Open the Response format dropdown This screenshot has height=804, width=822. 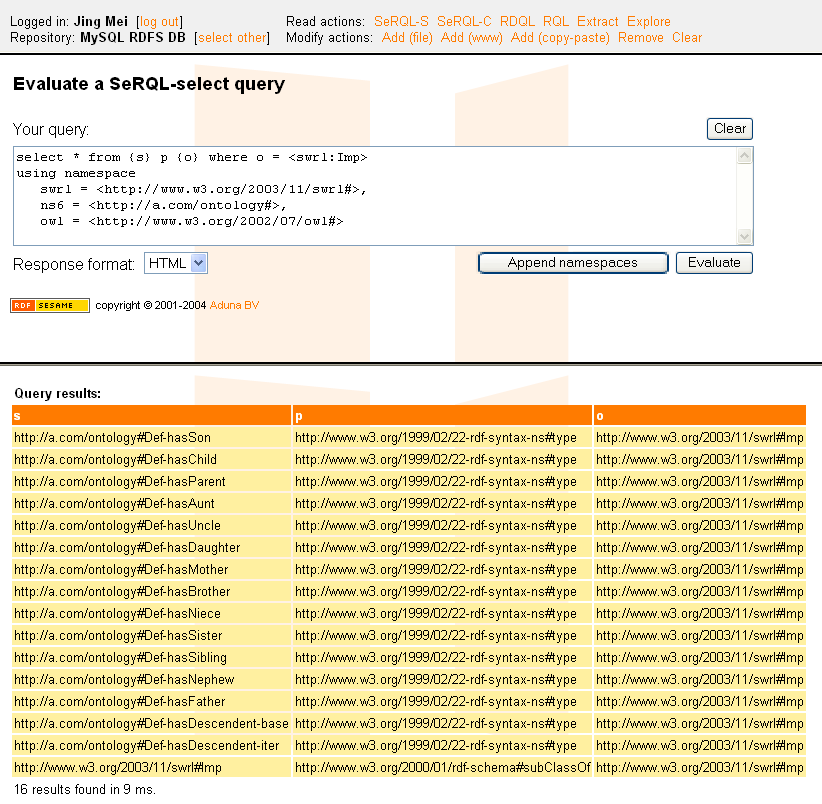click(x=176, y=263)
